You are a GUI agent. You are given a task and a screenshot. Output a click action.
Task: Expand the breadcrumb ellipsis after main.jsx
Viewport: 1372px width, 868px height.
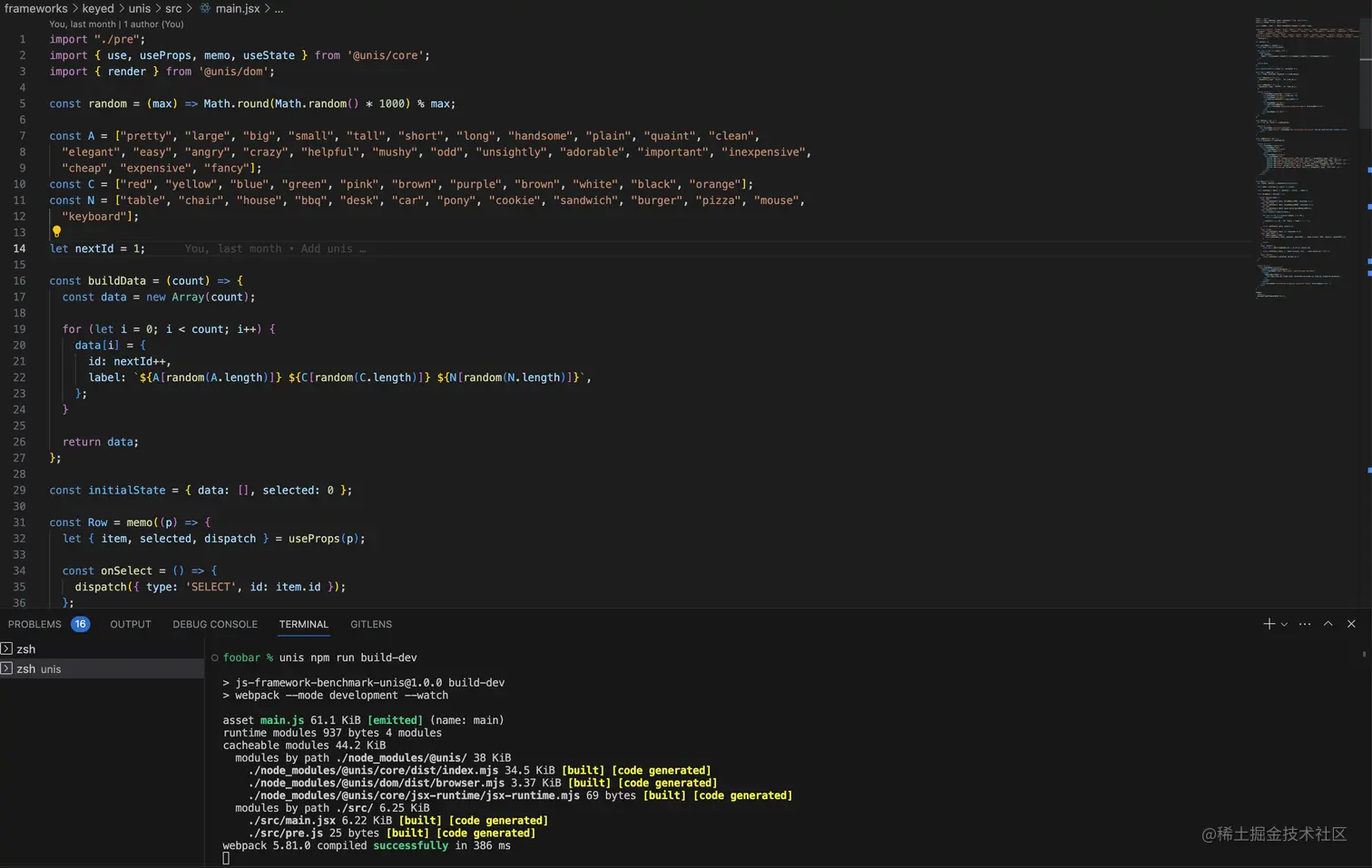pos(279,8)
